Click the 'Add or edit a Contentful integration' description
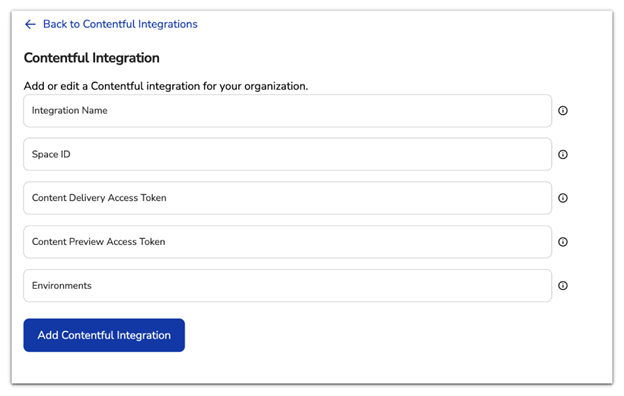The height and width of the screenshot is (396, 624). (166, 86)
